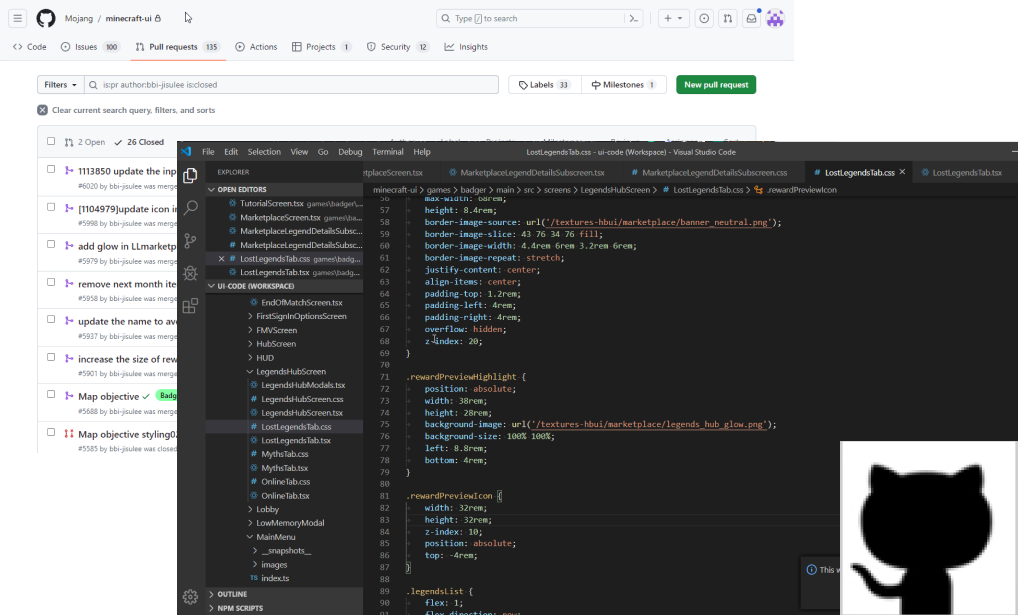This screenshot has height=615, width=1018.
Task: Open TutorialScreen.tsx from Open Editors
Action: pos(271,204)
